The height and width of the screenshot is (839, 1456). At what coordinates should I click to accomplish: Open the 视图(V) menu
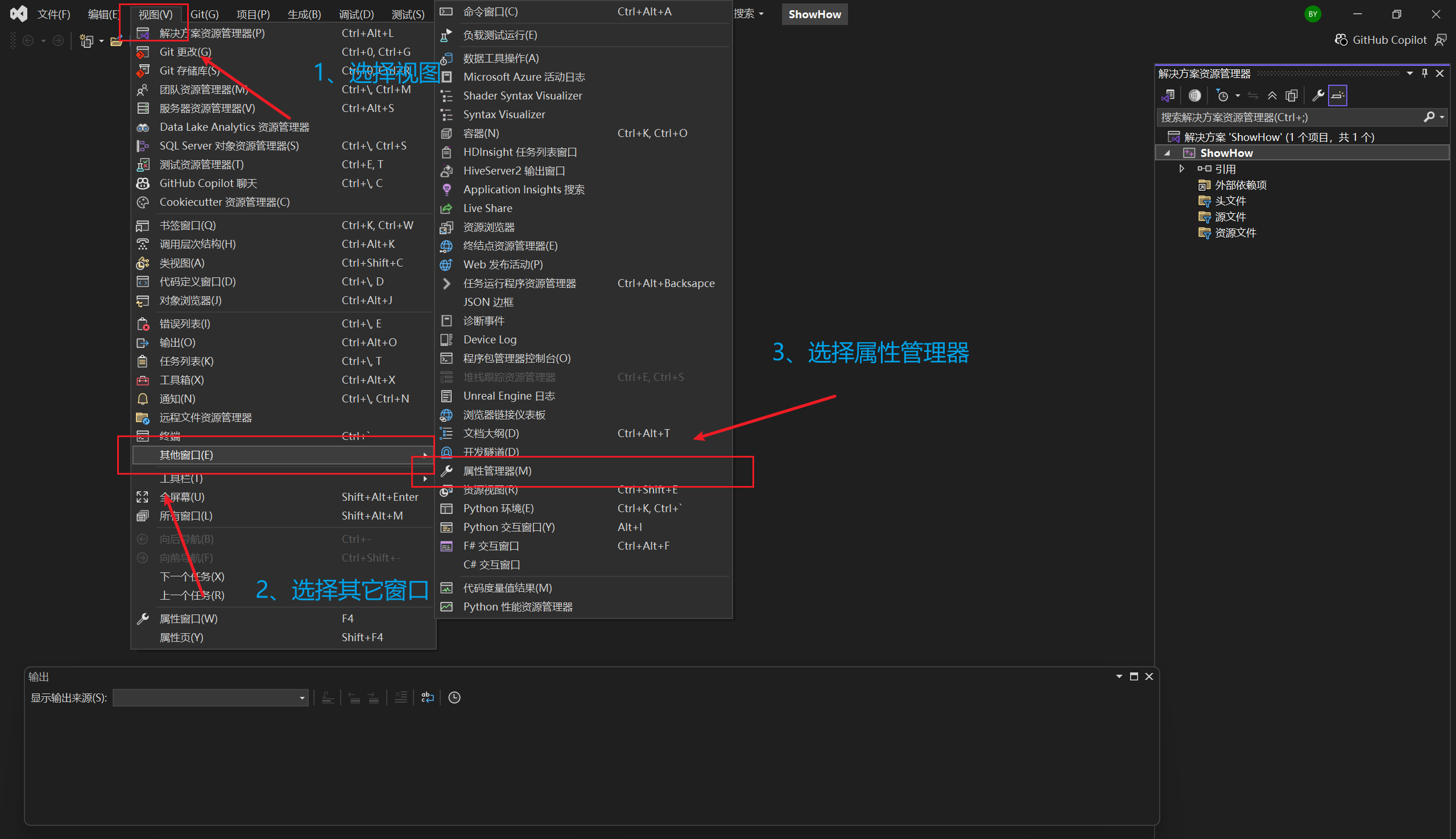tap(155, 14)
